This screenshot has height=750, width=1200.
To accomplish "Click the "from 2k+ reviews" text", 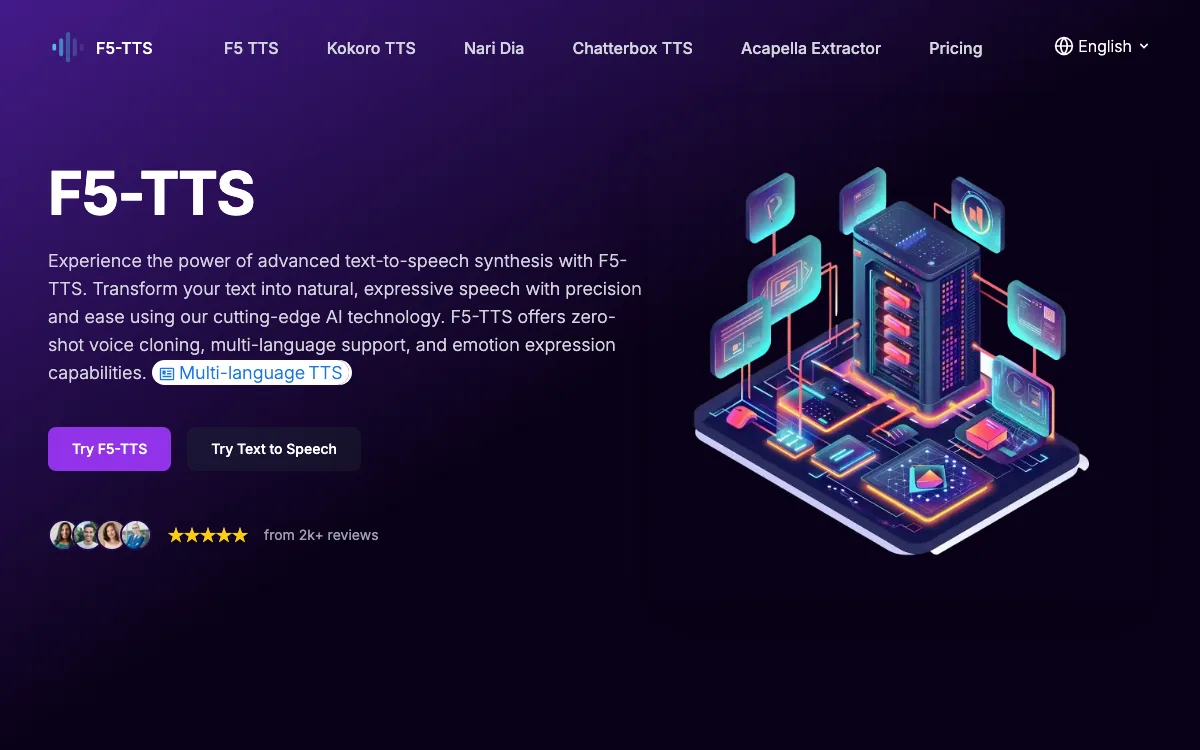I will coord(321,535).
